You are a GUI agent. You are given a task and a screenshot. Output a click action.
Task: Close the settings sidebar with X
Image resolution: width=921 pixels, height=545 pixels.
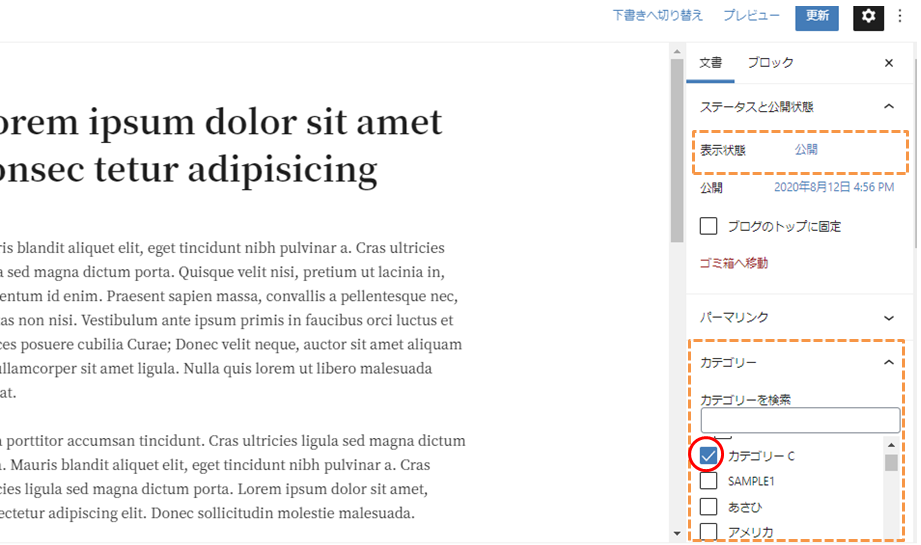889,63
